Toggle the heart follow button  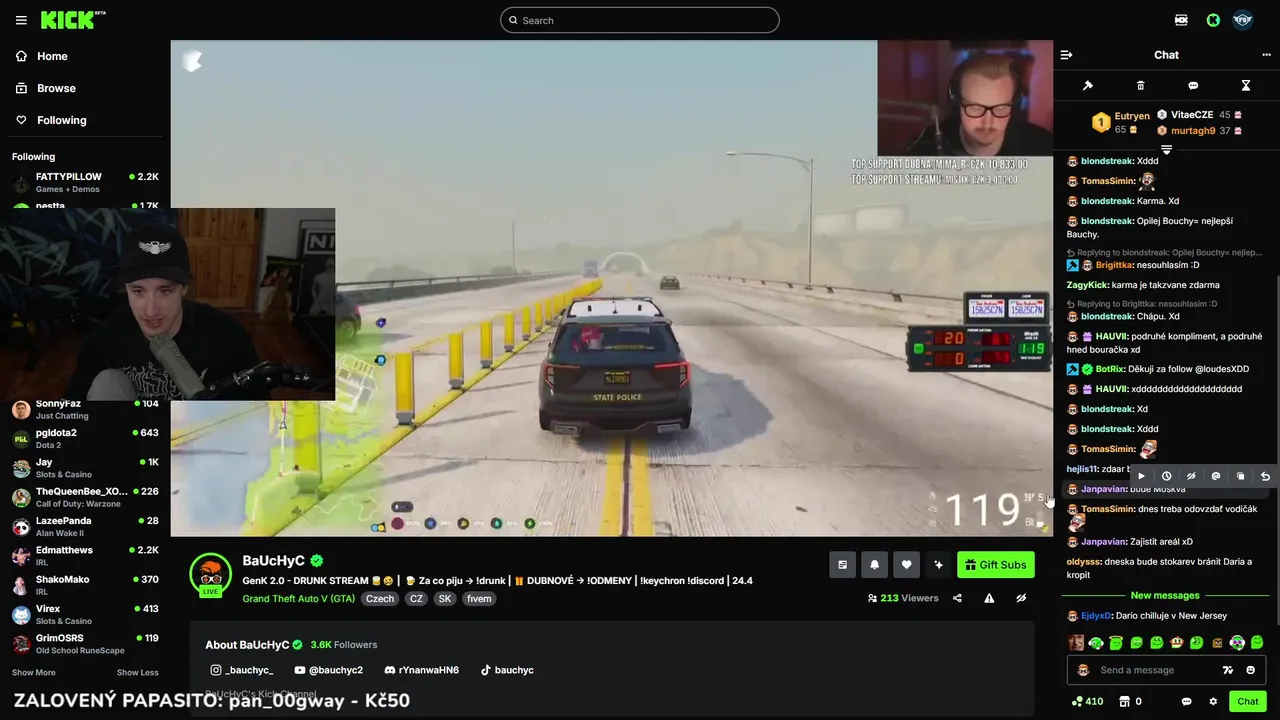click(x=906, y=565)
